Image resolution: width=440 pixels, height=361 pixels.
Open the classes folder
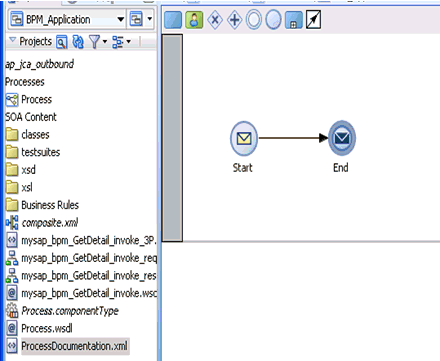(35, 135)
